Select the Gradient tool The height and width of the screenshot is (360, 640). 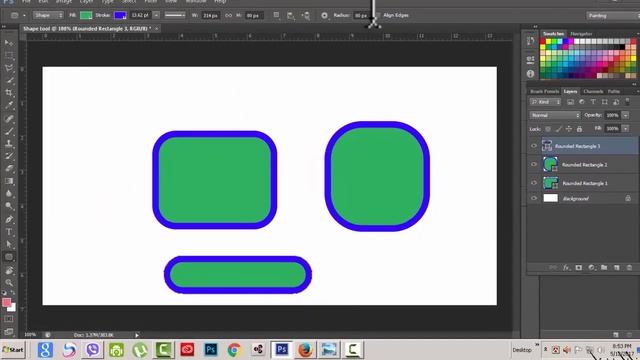click(x=9, y=181)
